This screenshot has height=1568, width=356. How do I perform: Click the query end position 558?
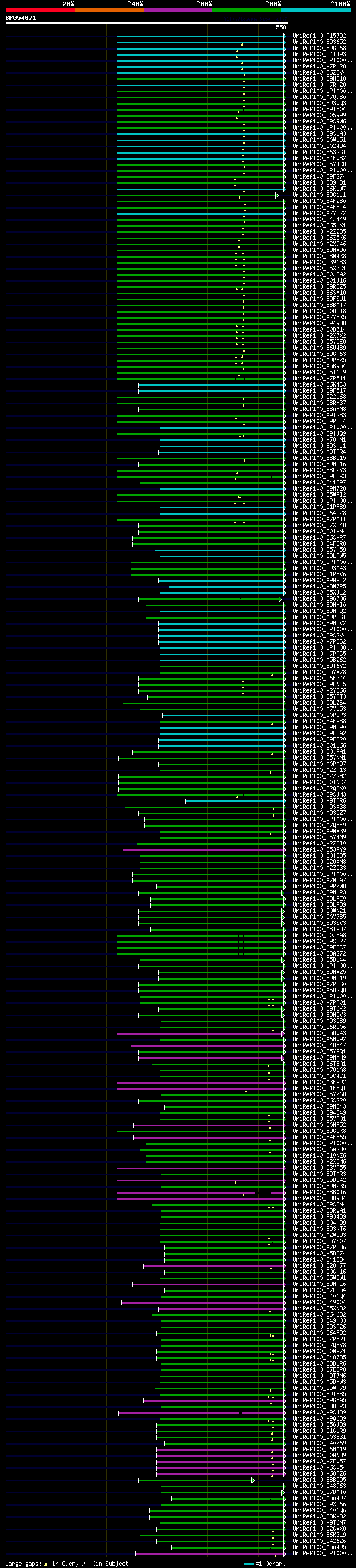click(x=280, y=27)
